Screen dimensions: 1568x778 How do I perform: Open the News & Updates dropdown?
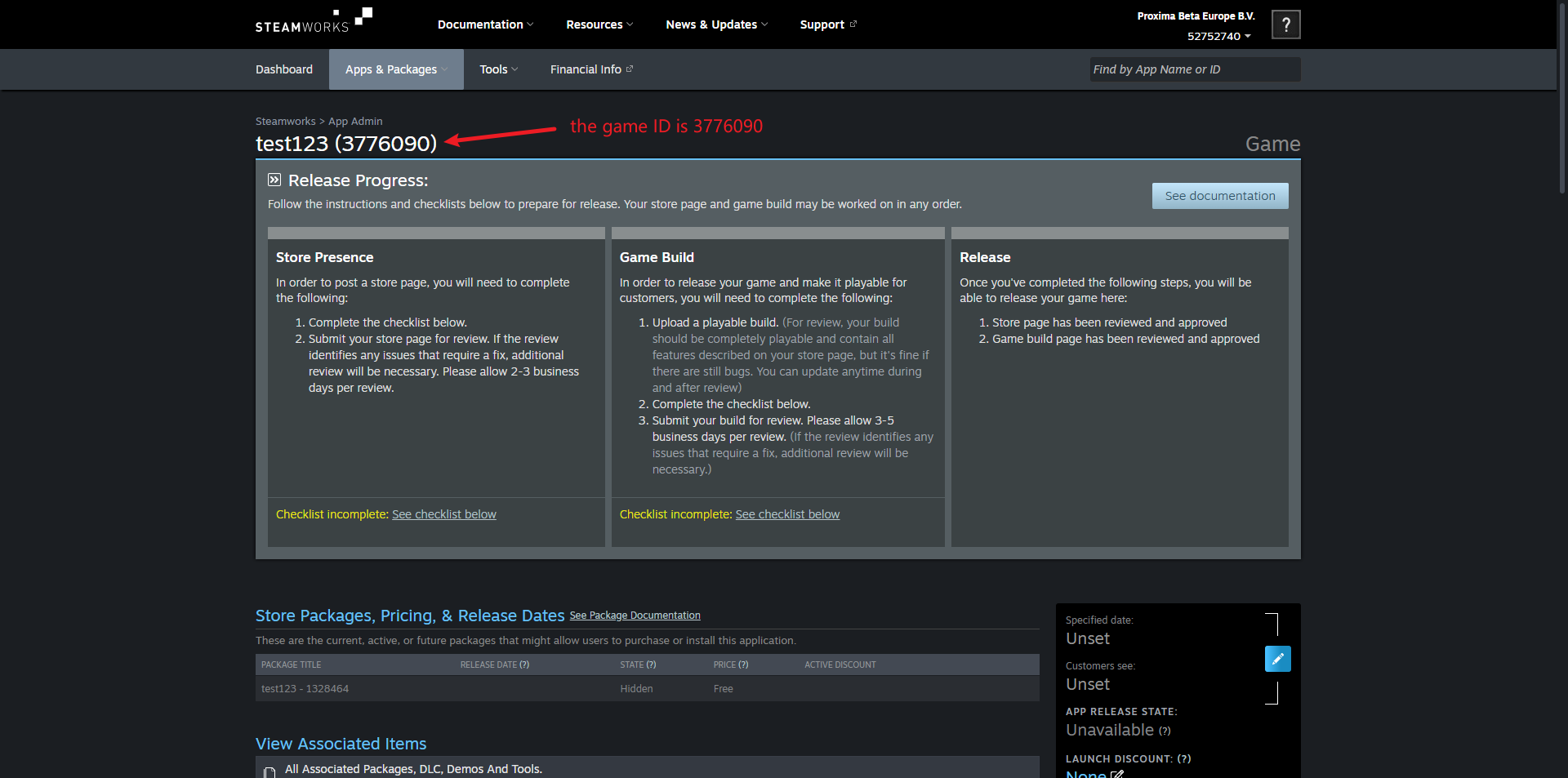pyautogui.click(x=716, y=24)
